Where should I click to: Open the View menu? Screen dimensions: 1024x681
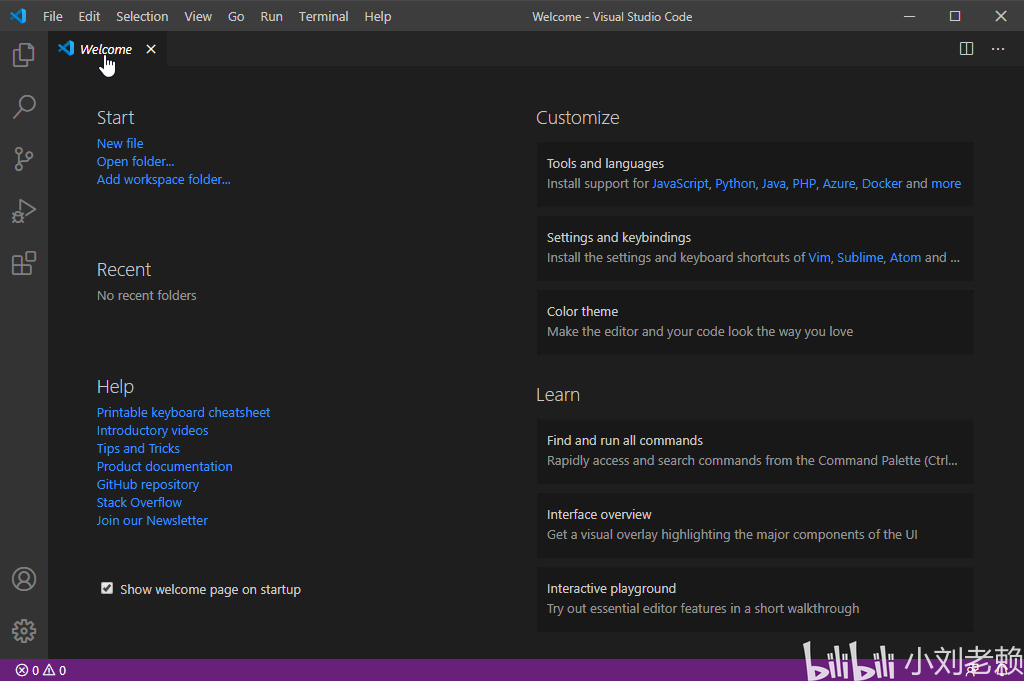198,16
